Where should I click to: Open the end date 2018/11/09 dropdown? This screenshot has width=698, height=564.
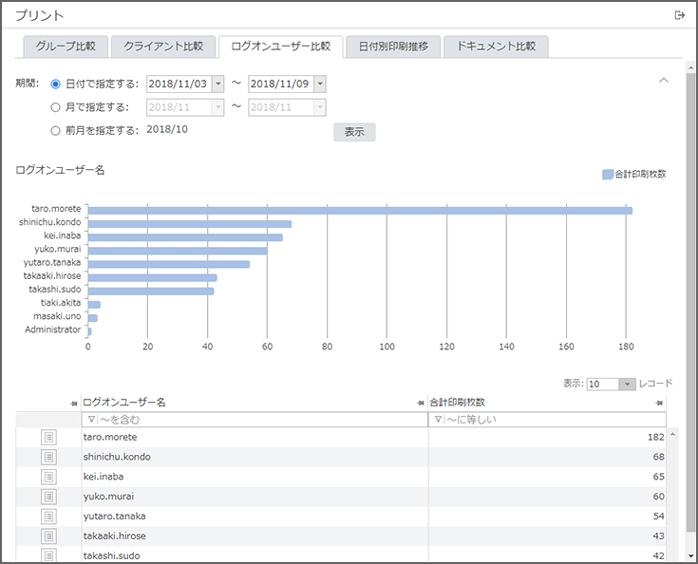click(x=319, y=84)
